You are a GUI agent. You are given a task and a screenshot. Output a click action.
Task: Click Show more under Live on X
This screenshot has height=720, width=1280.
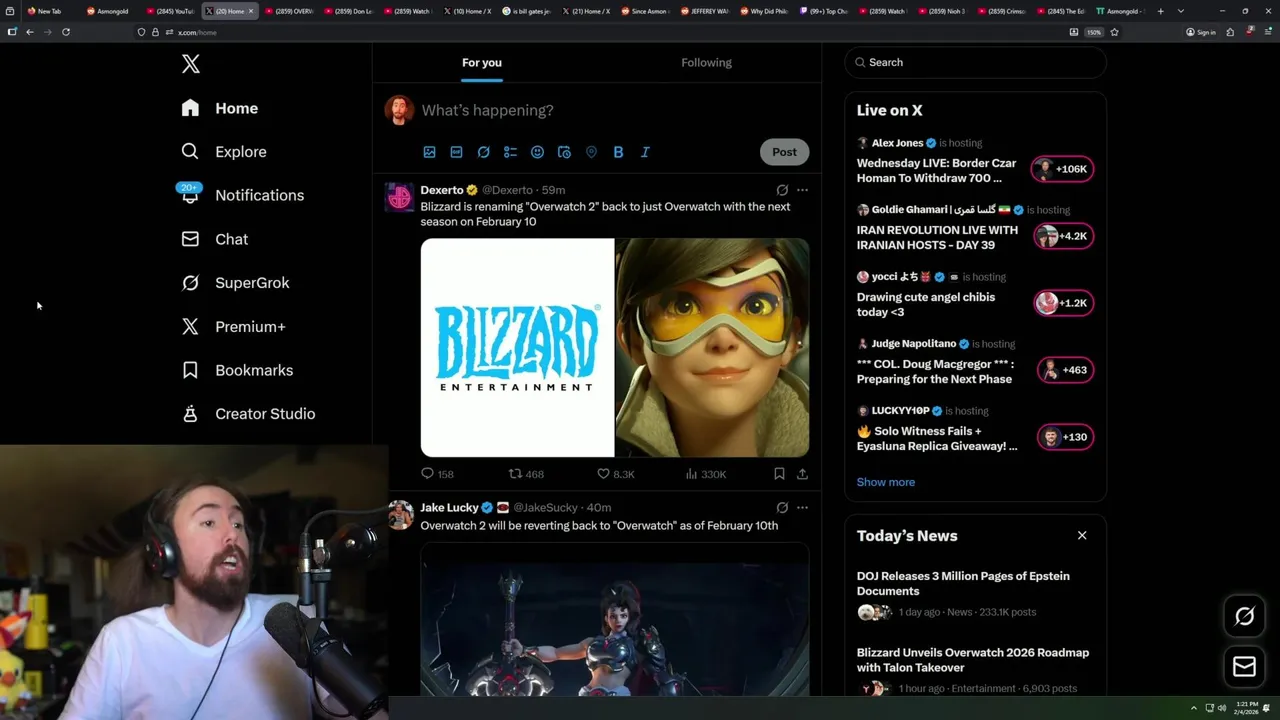tap(885, 482)
